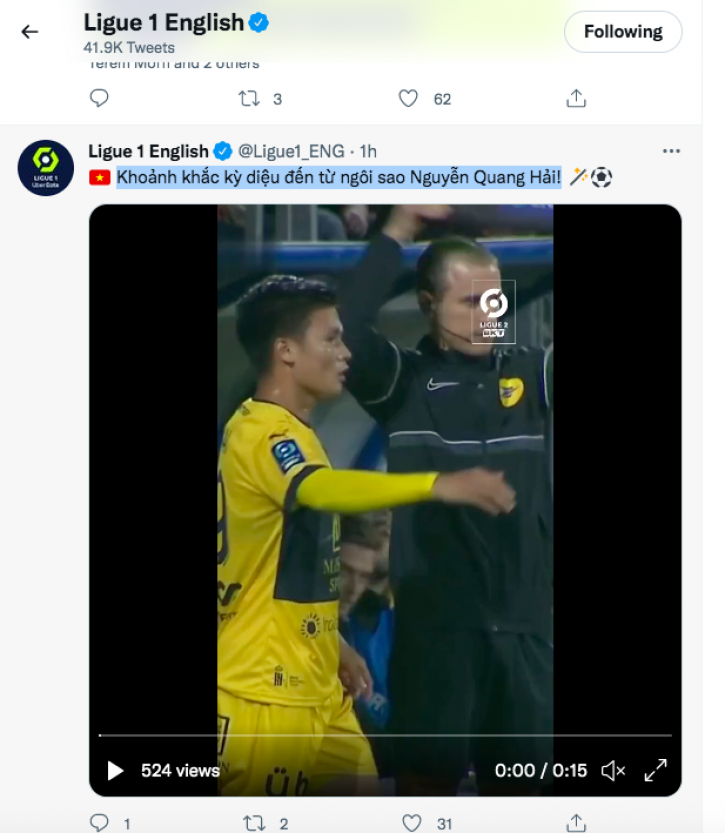Click the Following button
Viewport: 725px width, 833px height.
tap(622, 32)
